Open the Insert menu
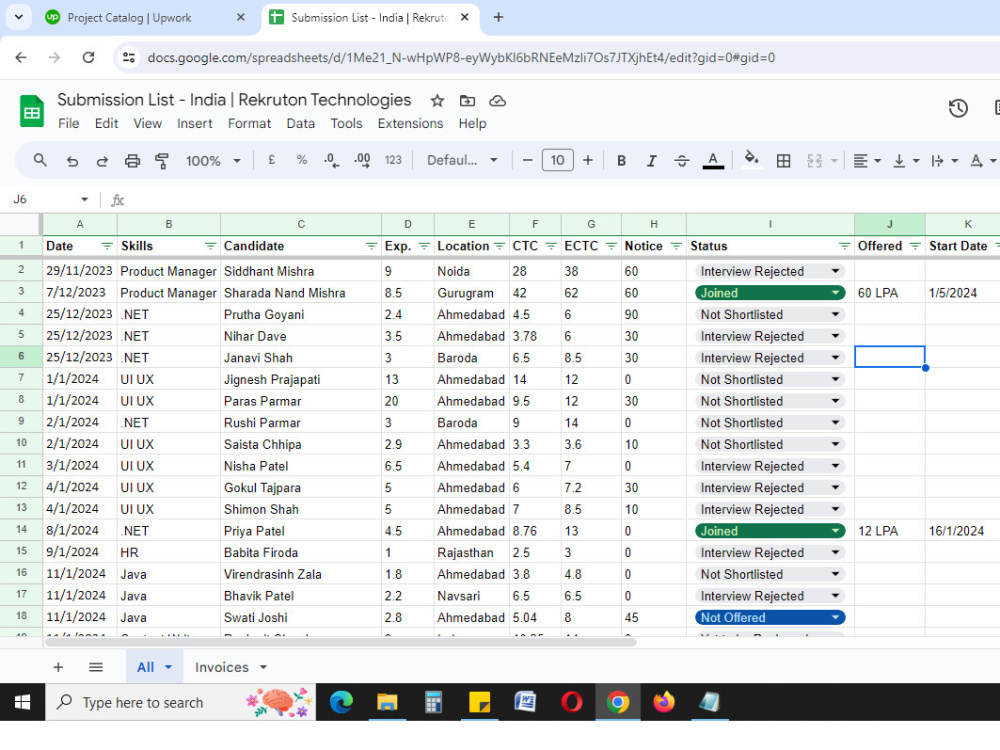Viewport: 1000px width, 750px height. pos(195,124)
